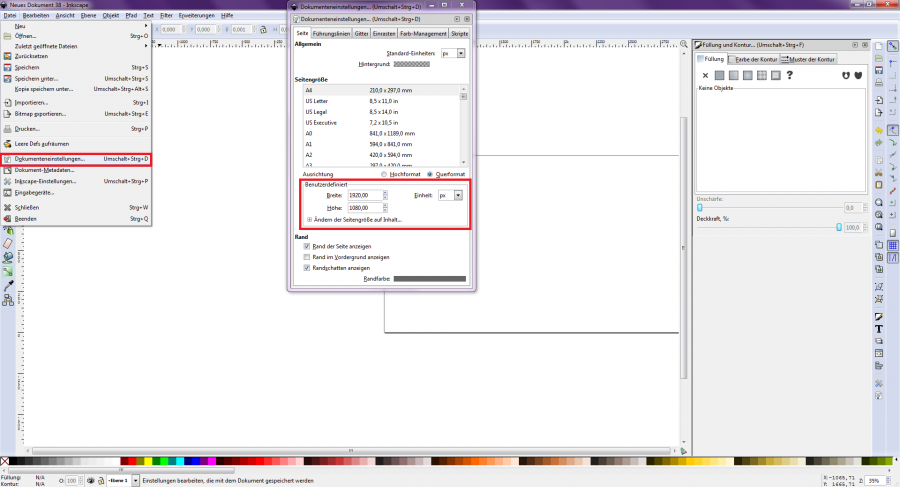Click the Randfarbe color swatch
This screenshot has height=487, width=900.
click(429, 279)
